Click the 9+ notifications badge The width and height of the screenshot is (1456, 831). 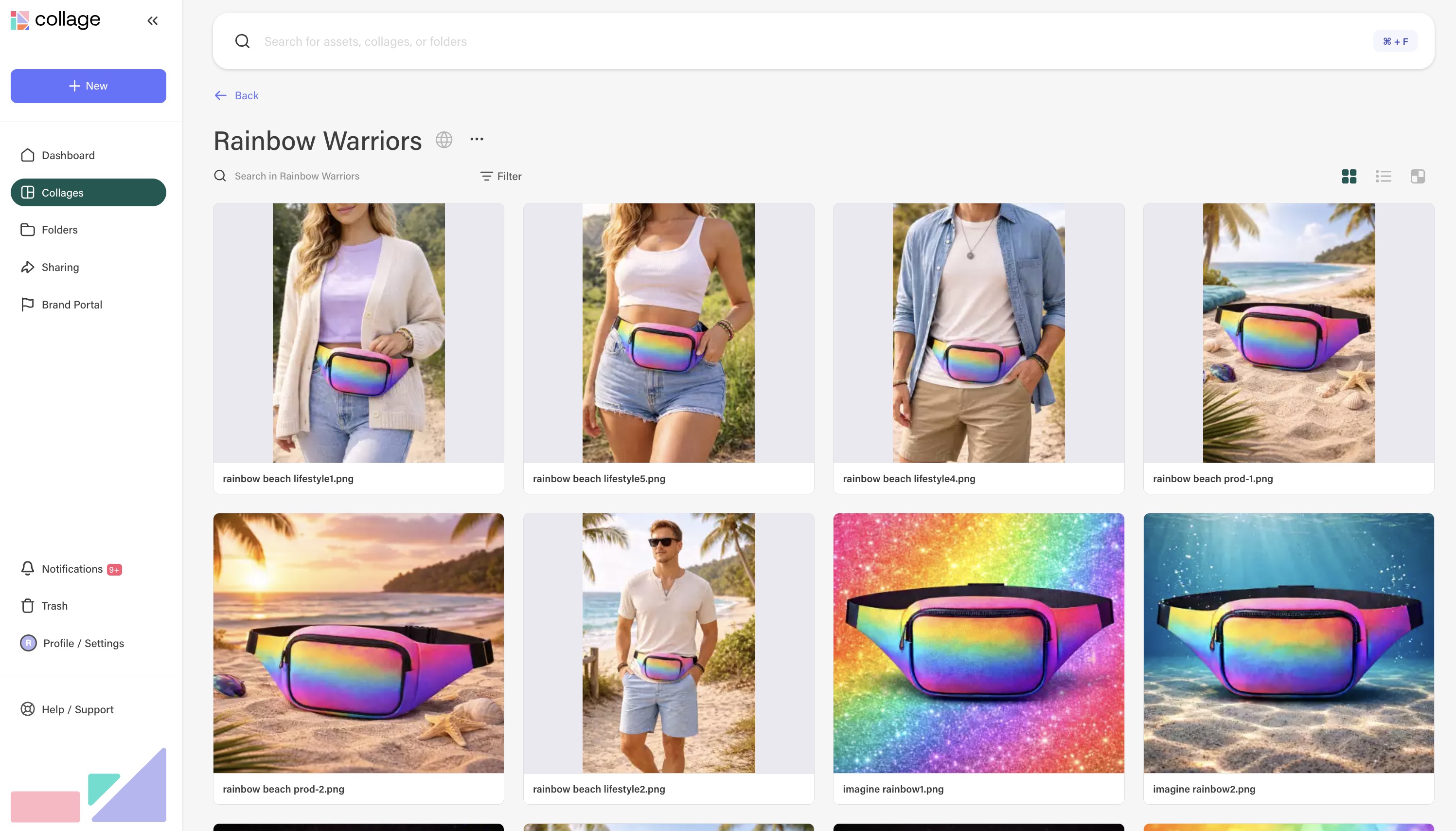pyautogui.click(x=114, y=570)
